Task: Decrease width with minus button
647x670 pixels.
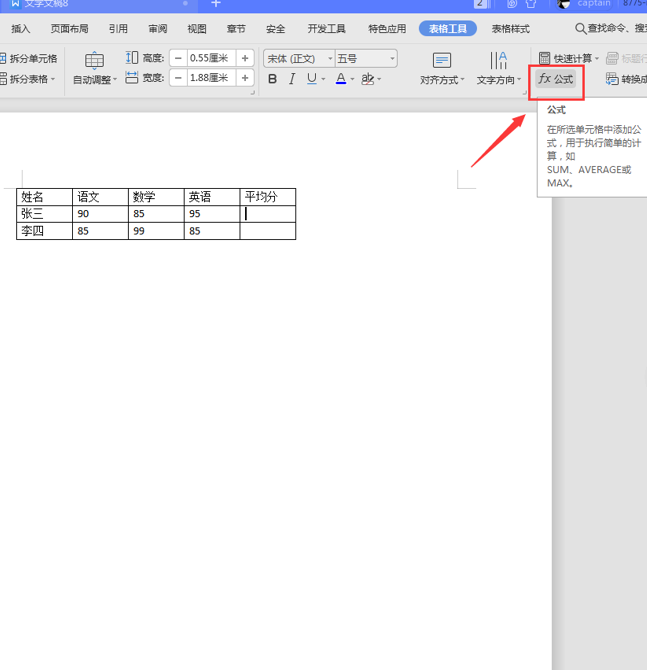Action: click(x=179, y=78)
